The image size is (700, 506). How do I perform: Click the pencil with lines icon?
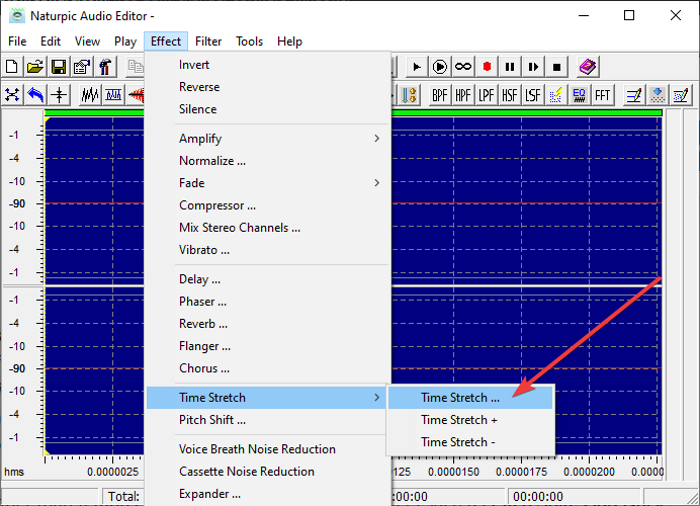point(634,95)
